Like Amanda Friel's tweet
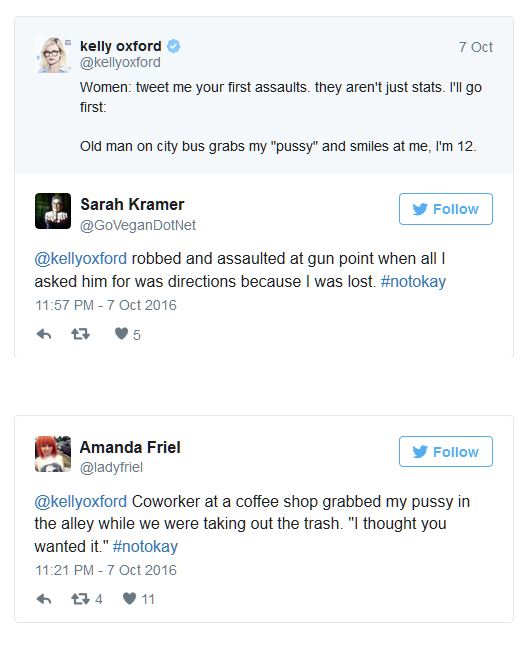The height and width of the screenshot is (646, 531). click(129, 598)
